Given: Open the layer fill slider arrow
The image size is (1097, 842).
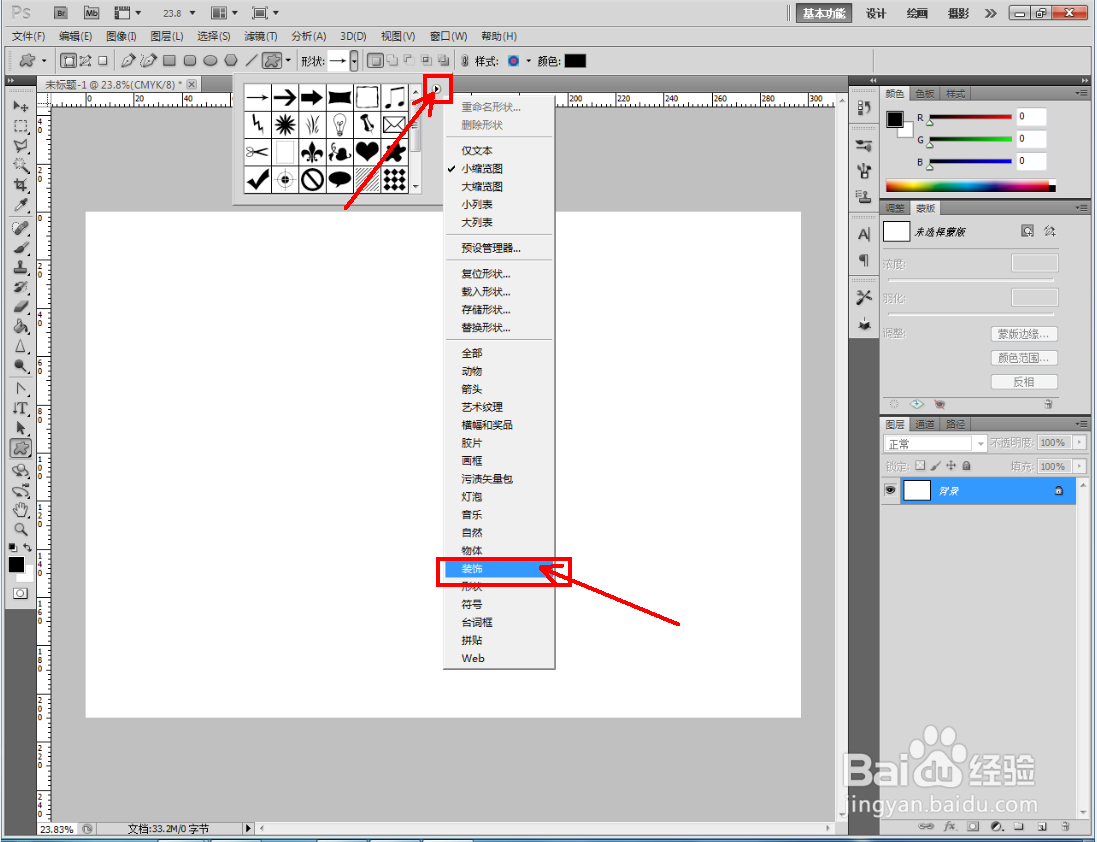Looking at the screenshot, I should 1081,466.
